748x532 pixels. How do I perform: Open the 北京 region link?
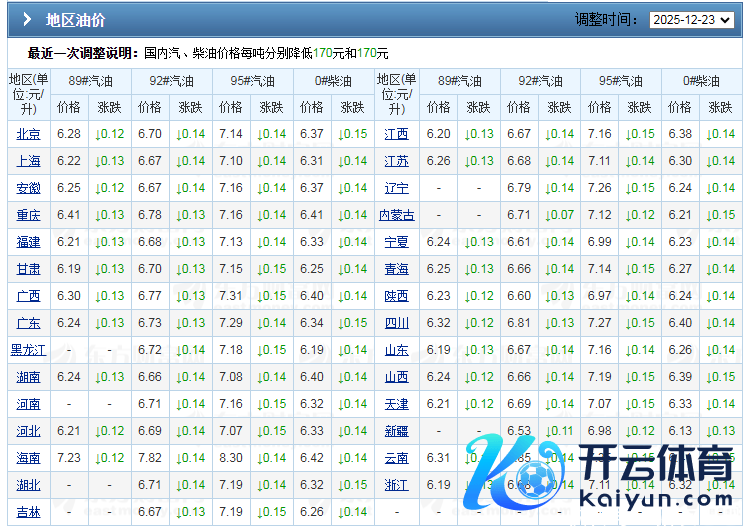coord(29,134)
